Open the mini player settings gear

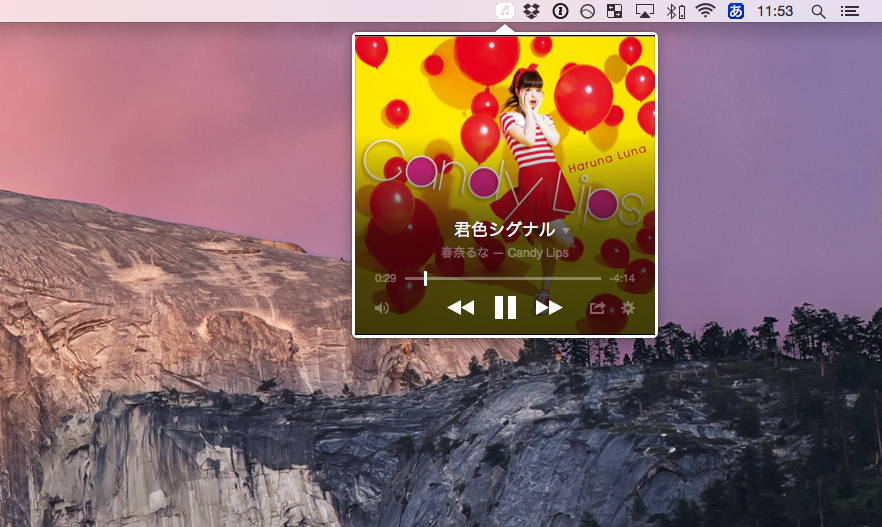[x=628, y=308]
